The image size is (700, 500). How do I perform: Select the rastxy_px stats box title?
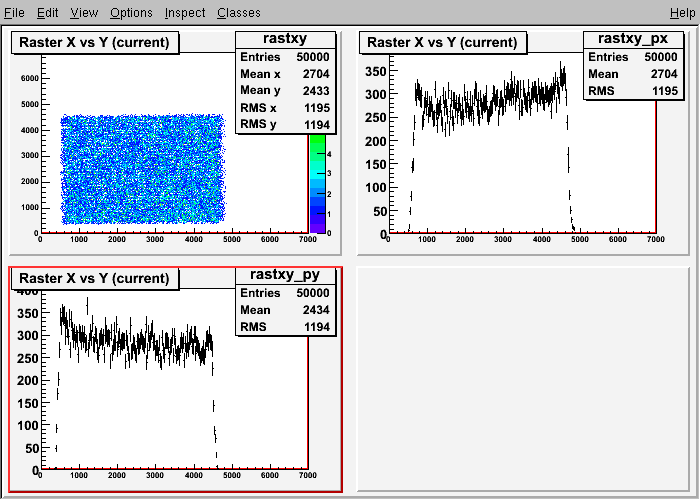[x=633, y=39]
